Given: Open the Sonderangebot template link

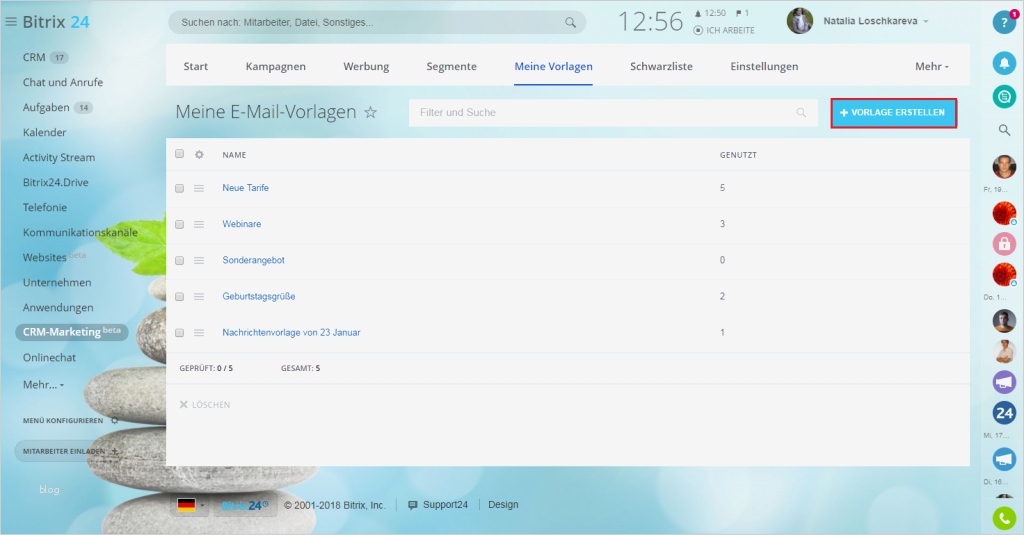Looking at the screenshot, I should click(x=253, y=260).
